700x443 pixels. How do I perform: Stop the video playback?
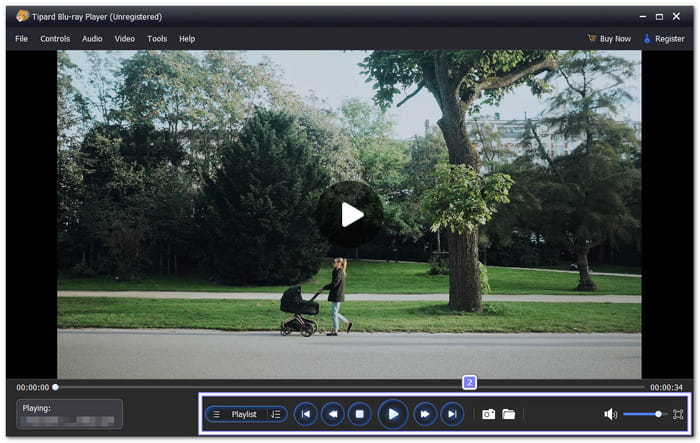(x=359, y=414)
